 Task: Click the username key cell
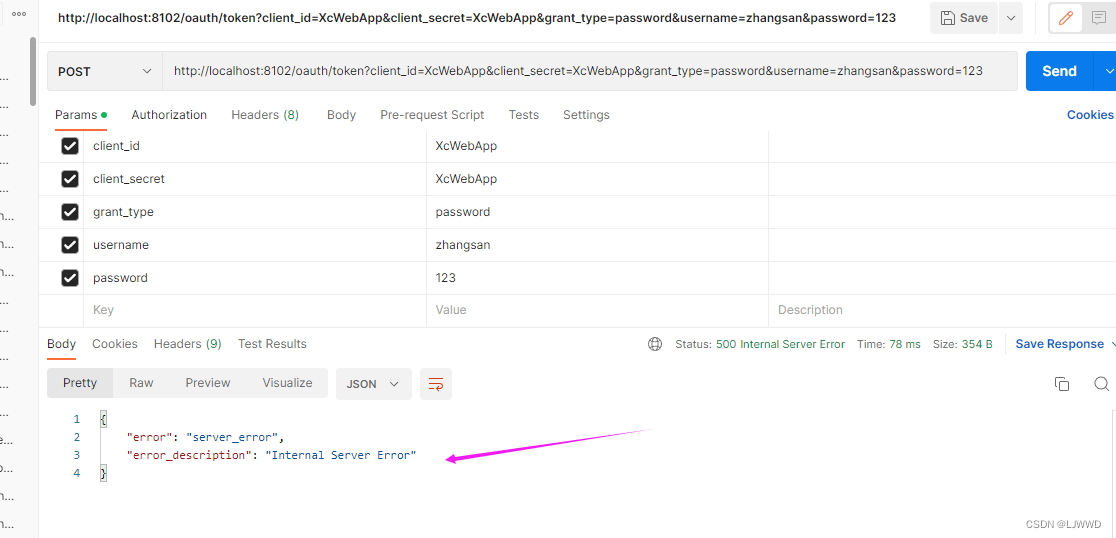pyautogui.click(x=255, y=245)
